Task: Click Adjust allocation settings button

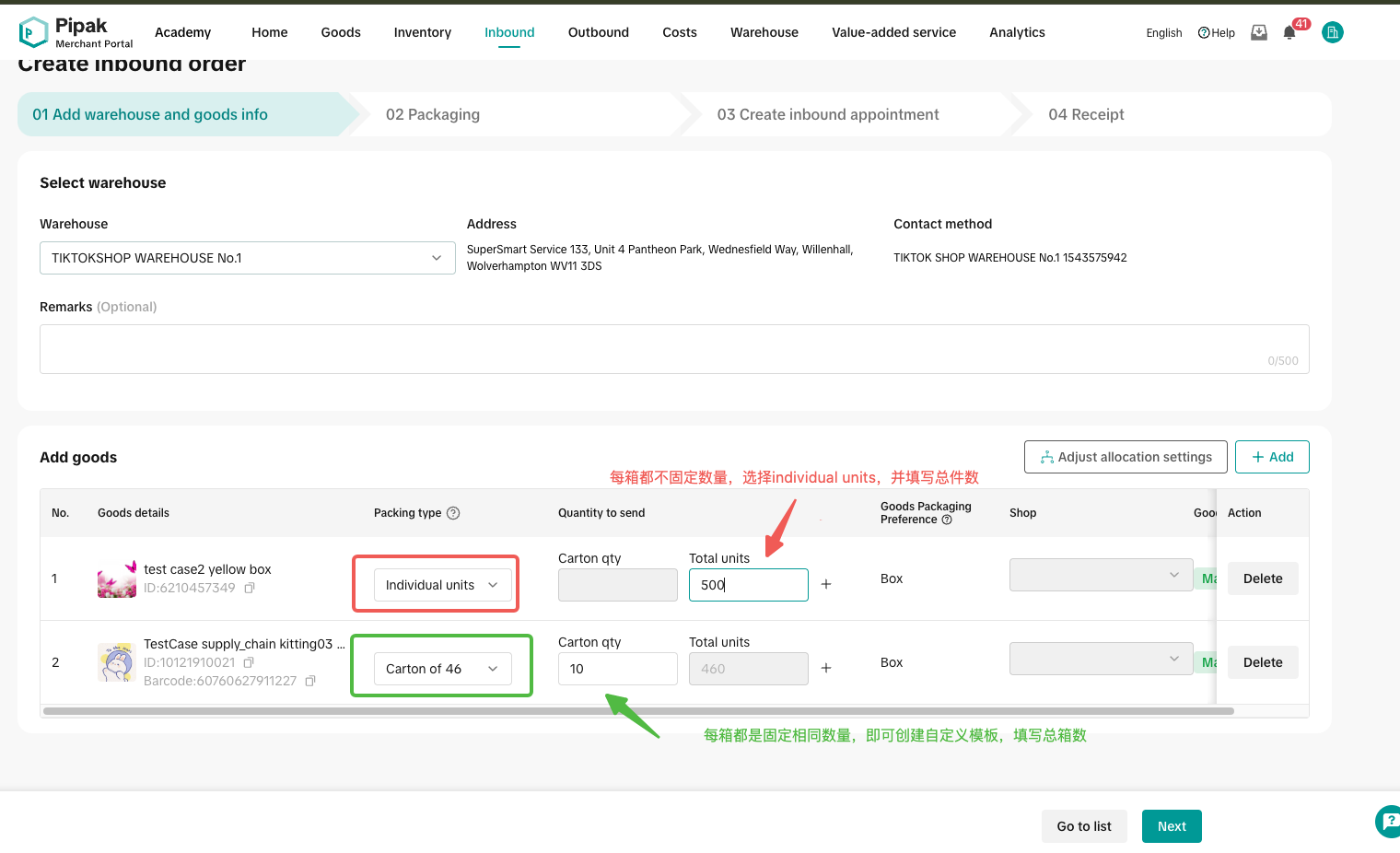Action: pyautogui.click(x=1125, y=457)
